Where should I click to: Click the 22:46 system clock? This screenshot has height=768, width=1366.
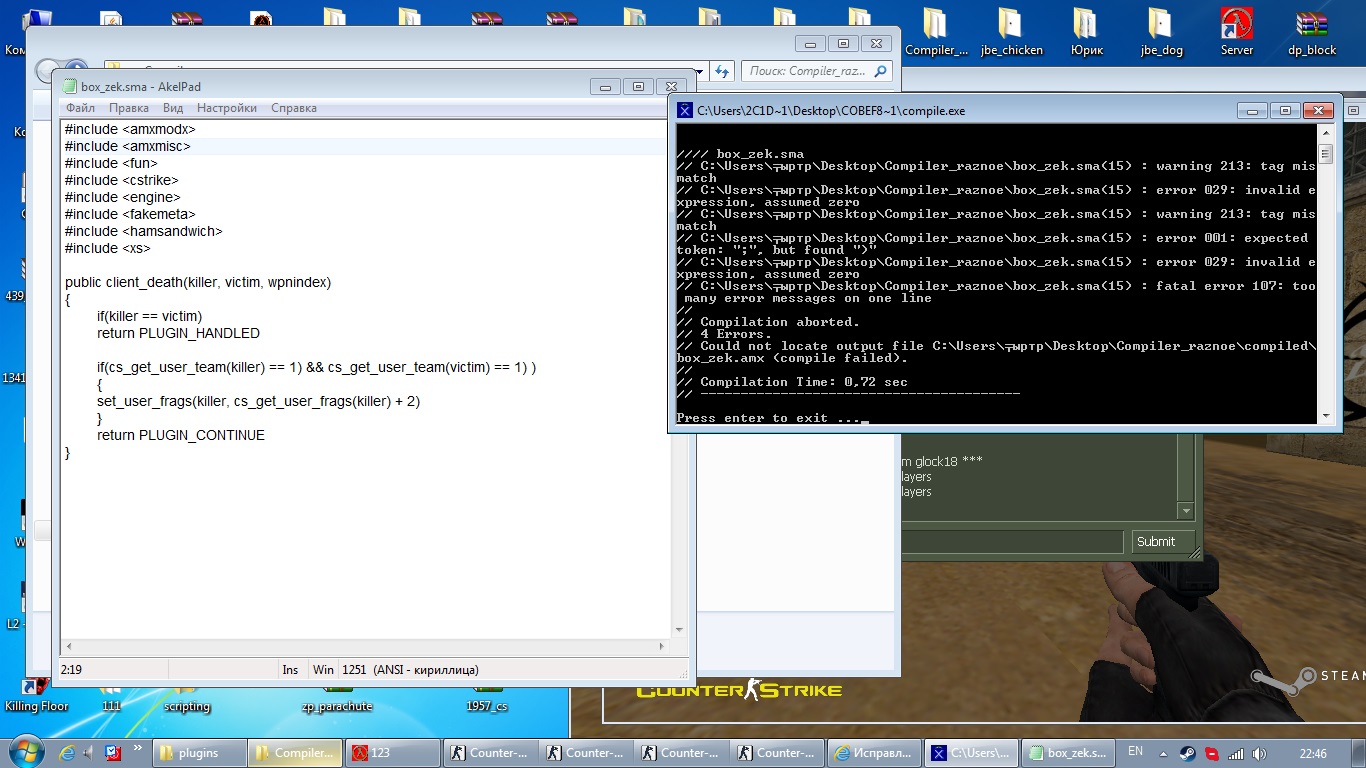tap(1313, 753)
